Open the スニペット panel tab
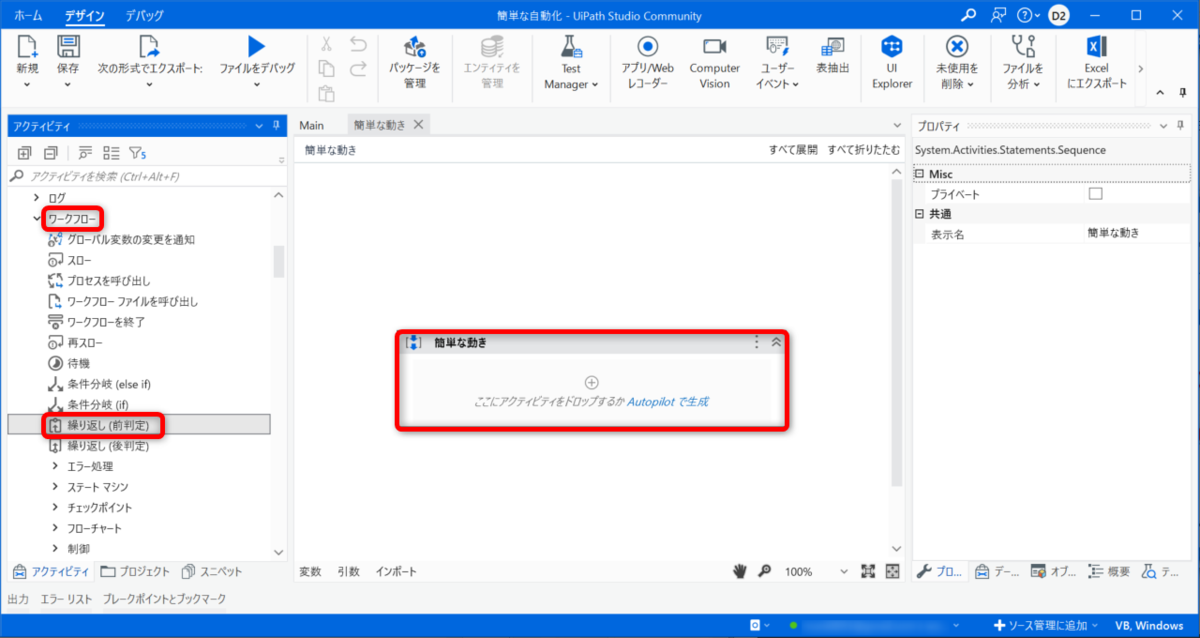1200x638 pixels. click(x=213, y=572)
